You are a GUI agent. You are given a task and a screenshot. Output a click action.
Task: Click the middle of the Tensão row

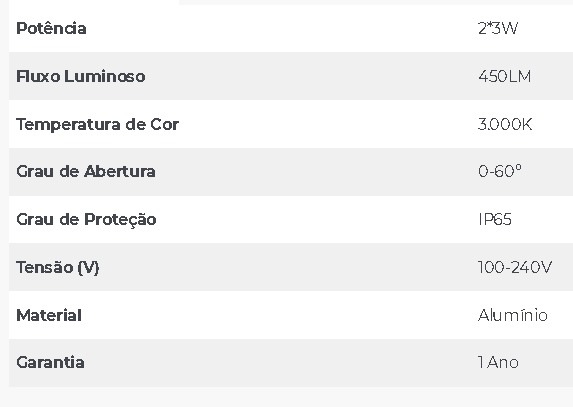[x=291, y=267]
